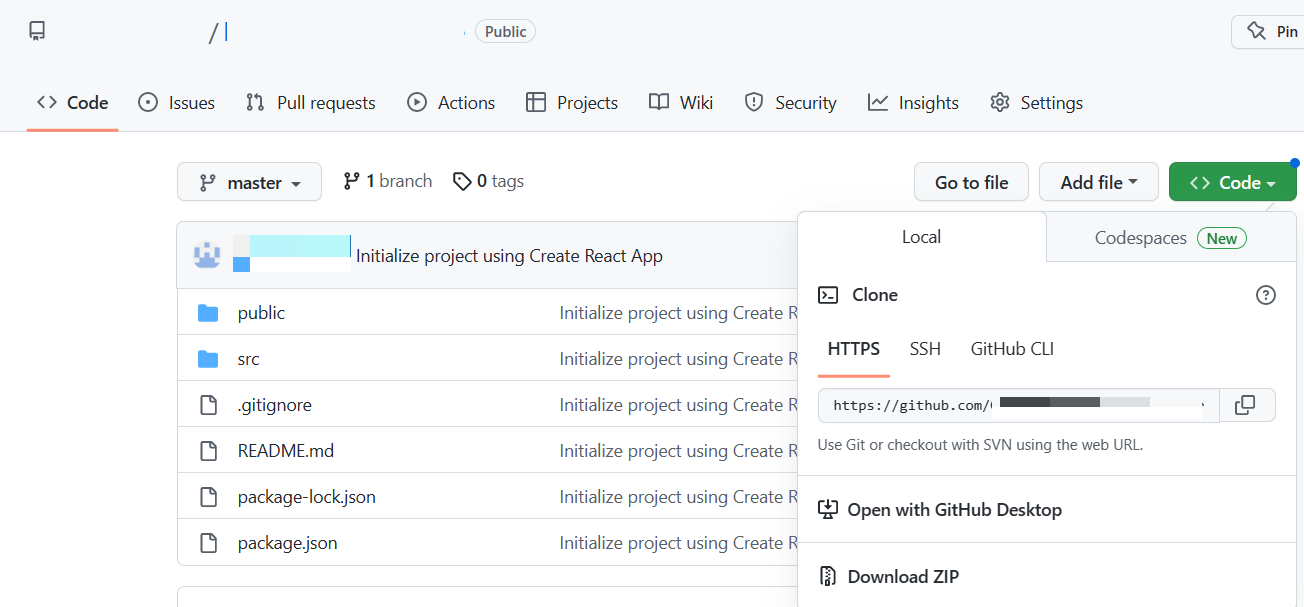Click the .gitignore file icon
The image size is (1304, 607).
[208, 405]
